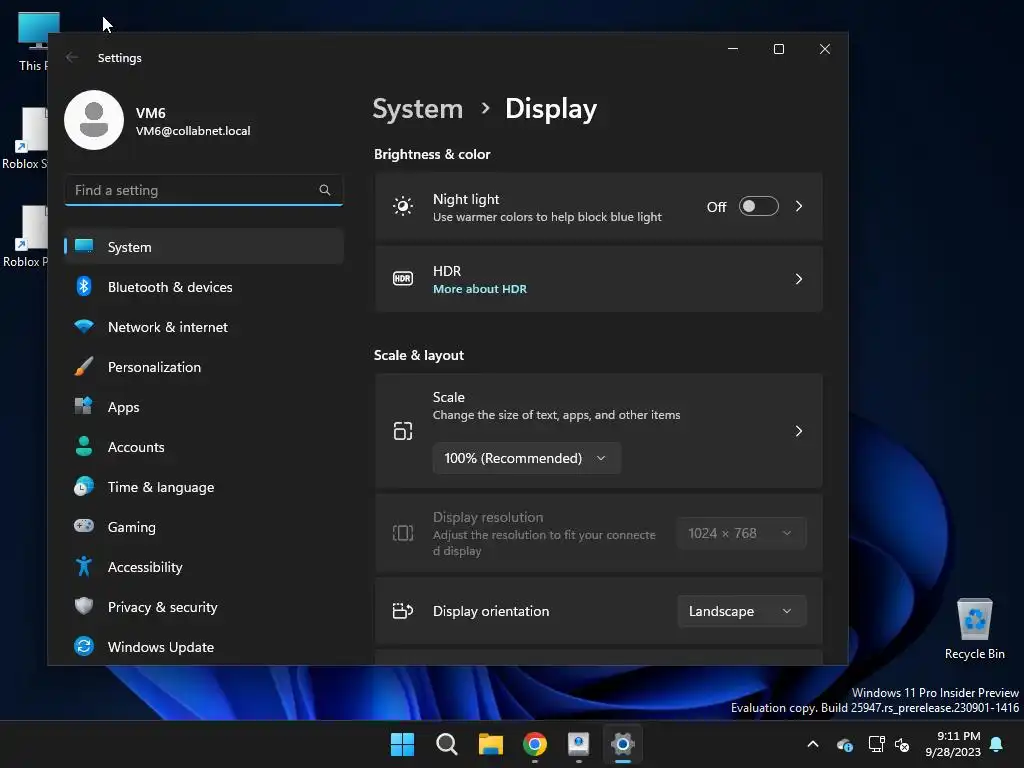Launch Google Chrome from the taskbar
This screenshot has width=1024, height=768.
[535, 744]
